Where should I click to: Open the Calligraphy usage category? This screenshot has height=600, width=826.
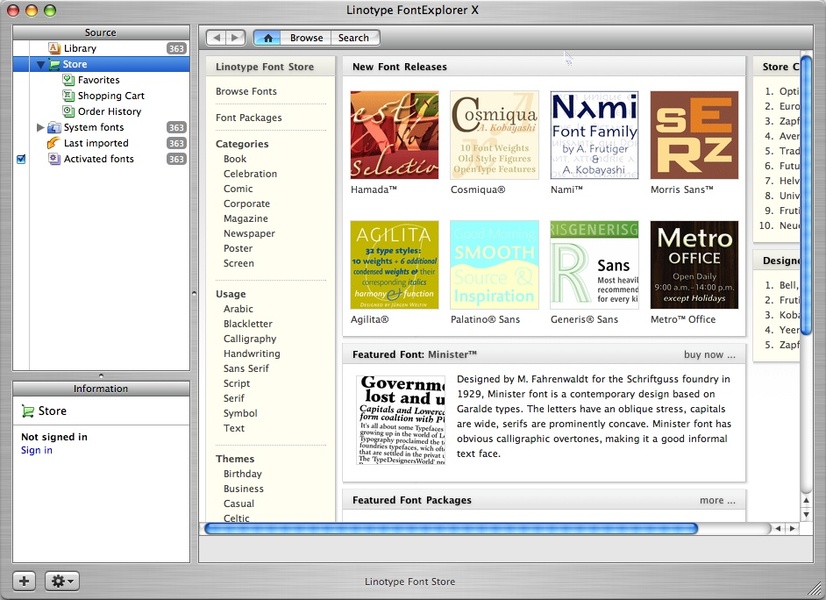click(250, 339)
